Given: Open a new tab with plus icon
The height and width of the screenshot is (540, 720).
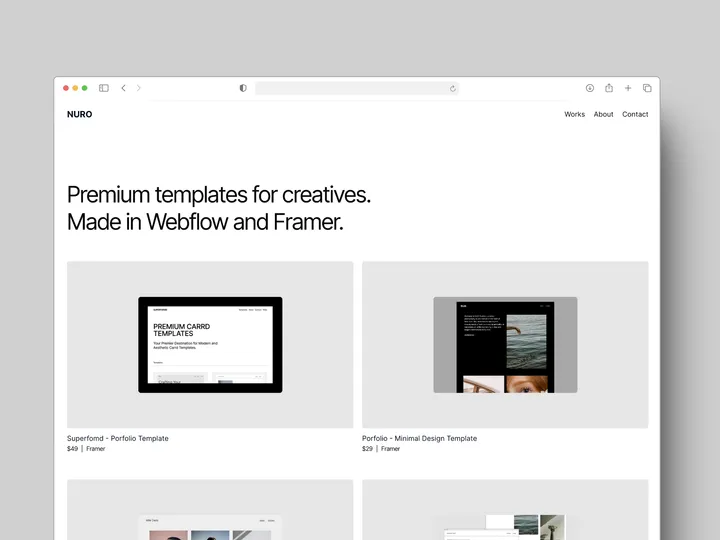Looking at the screenshot, I should click(628, 88).
